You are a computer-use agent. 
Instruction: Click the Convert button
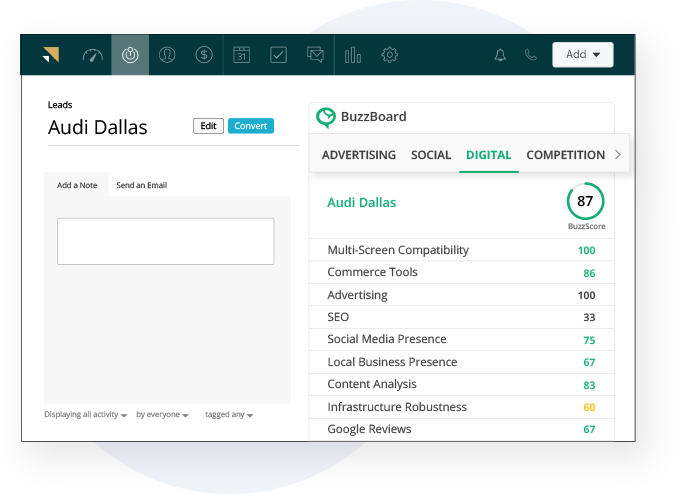tap(251, 126)
